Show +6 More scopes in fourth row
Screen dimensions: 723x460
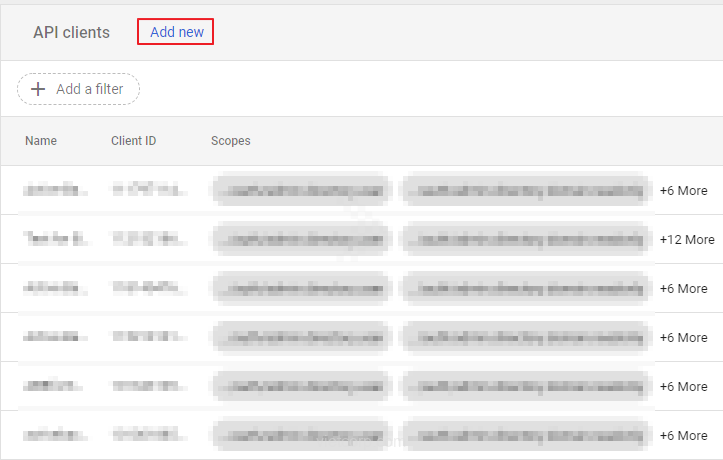(x=683, y=337)
